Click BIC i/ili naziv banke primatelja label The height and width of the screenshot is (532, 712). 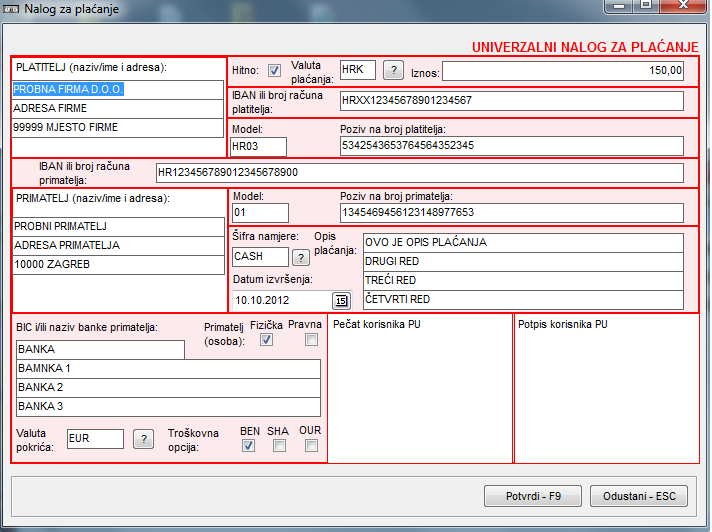[x=87, y=328]
